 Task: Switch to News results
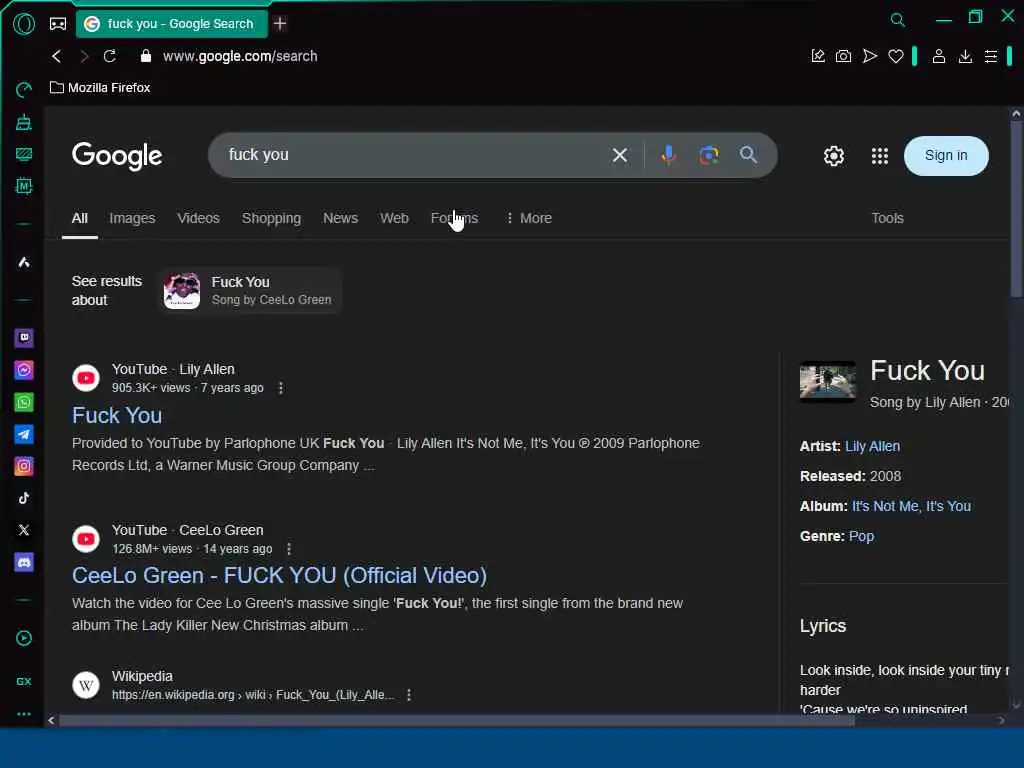340,218
